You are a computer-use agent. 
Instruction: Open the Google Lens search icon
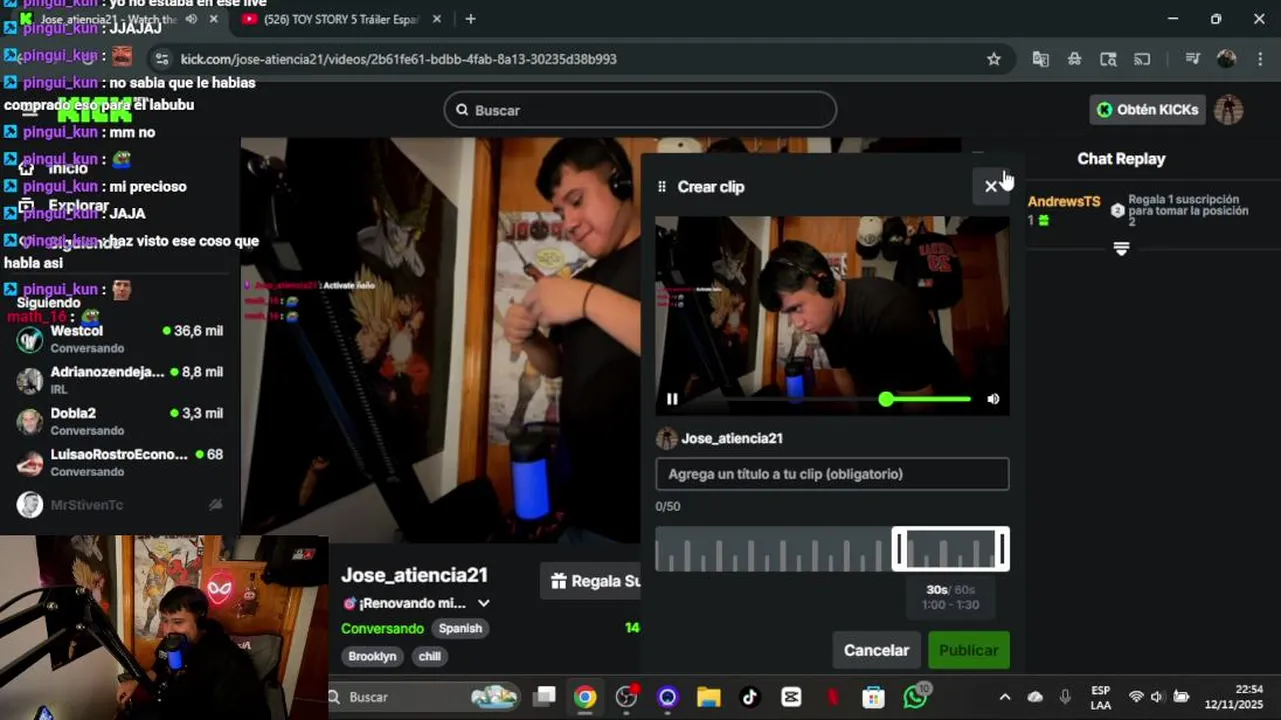(1108, 59)
